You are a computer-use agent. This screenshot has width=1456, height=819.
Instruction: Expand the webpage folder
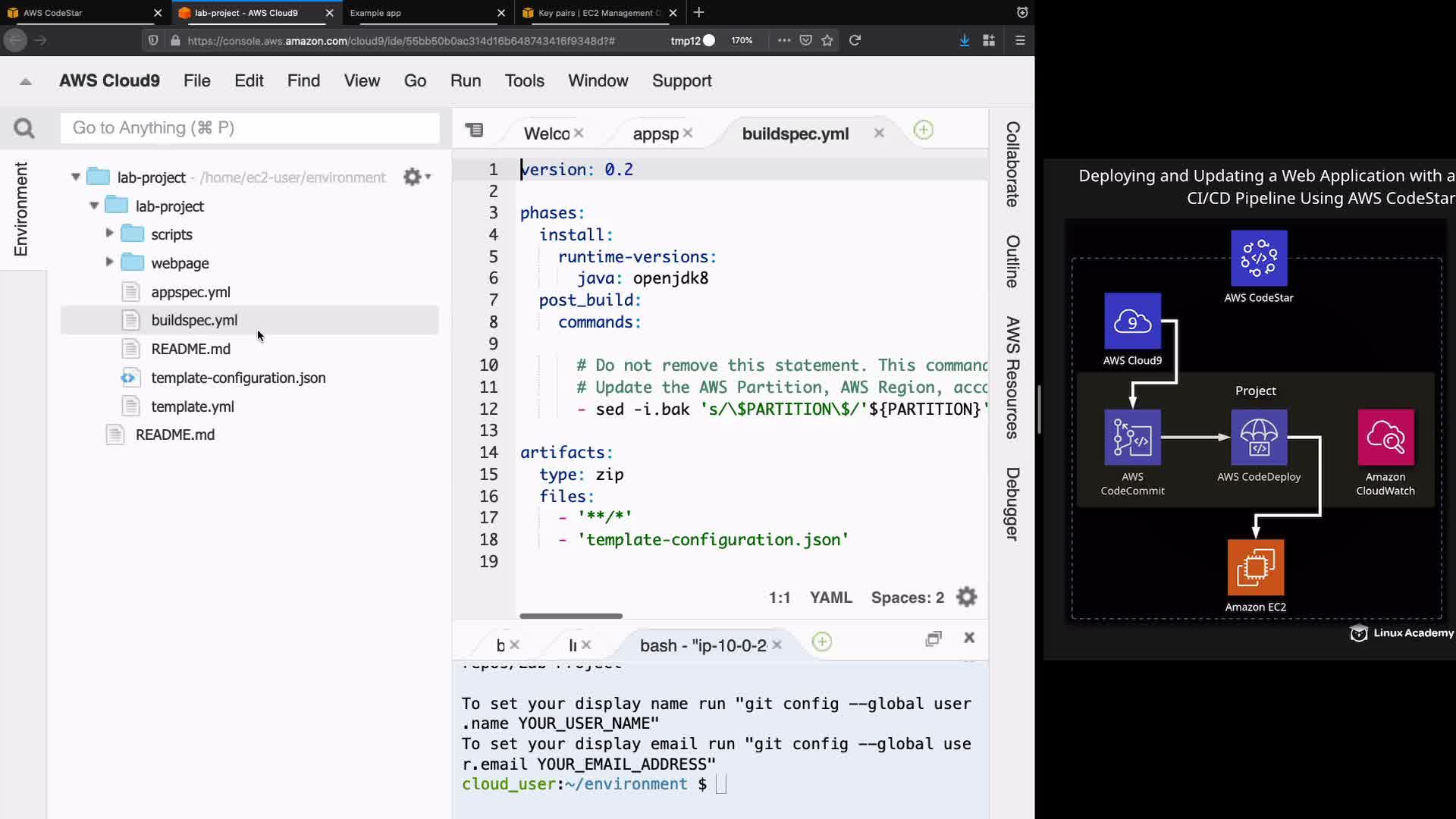109,262
